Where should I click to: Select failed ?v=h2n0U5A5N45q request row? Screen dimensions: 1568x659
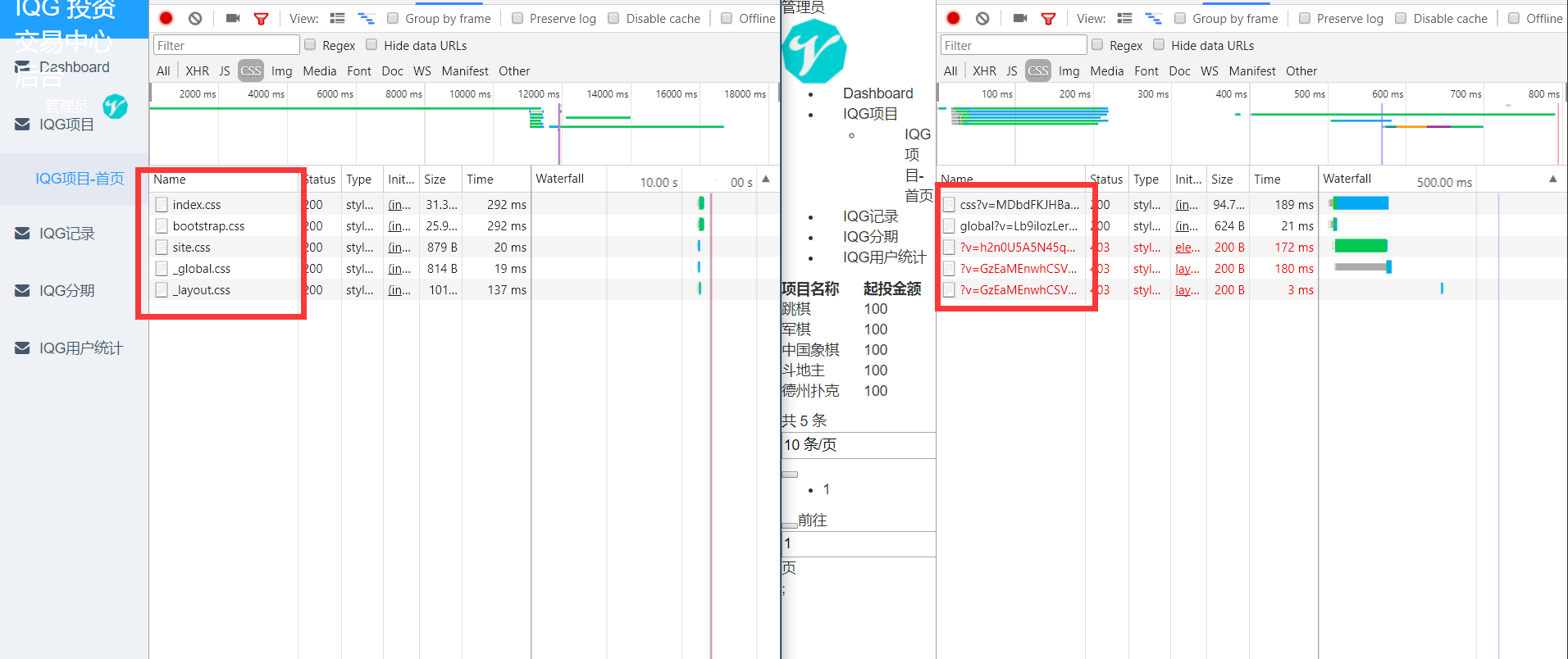point(1251,248)
